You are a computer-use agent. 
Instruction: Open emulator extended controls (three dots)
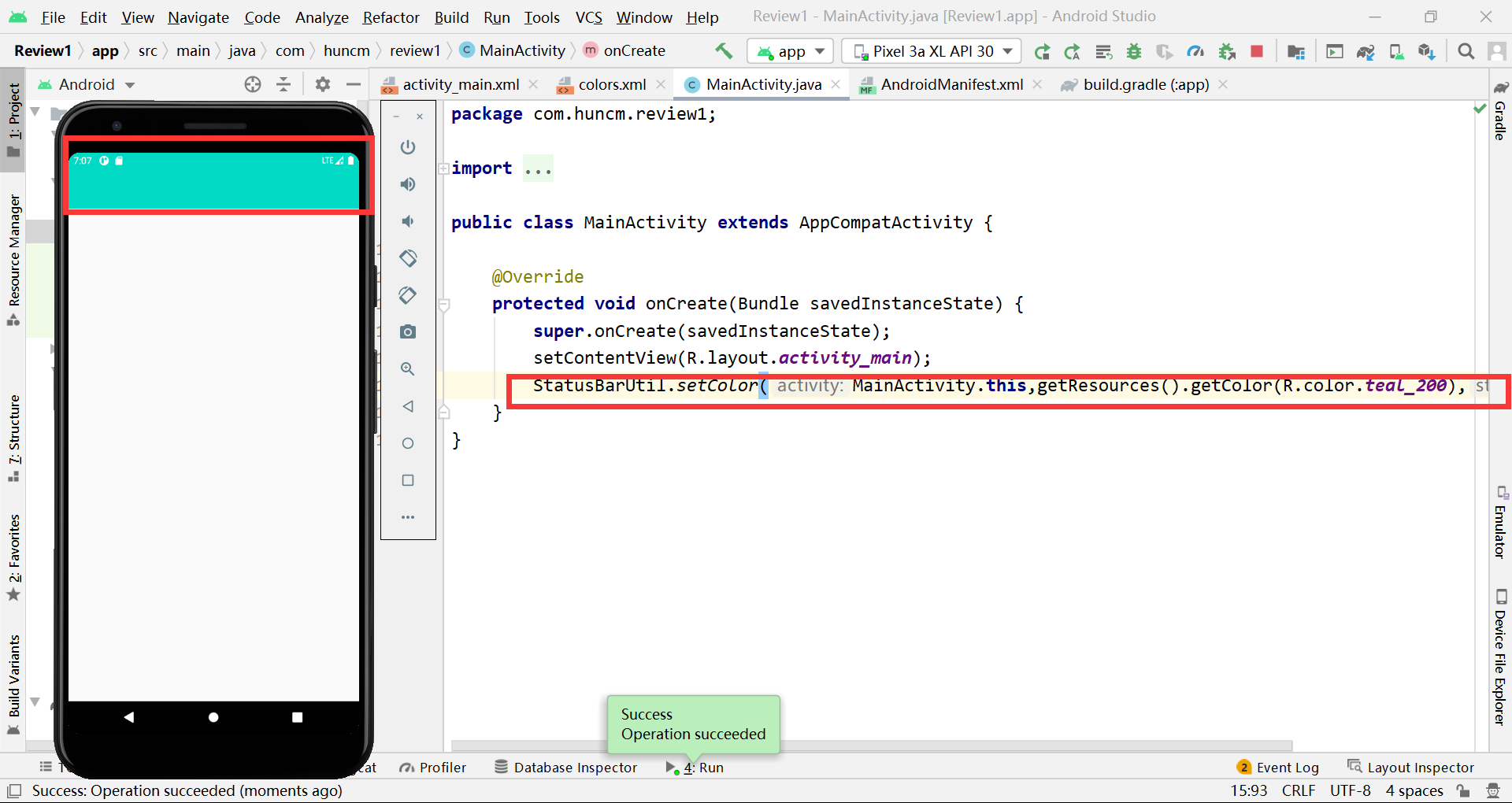point(407,517)
